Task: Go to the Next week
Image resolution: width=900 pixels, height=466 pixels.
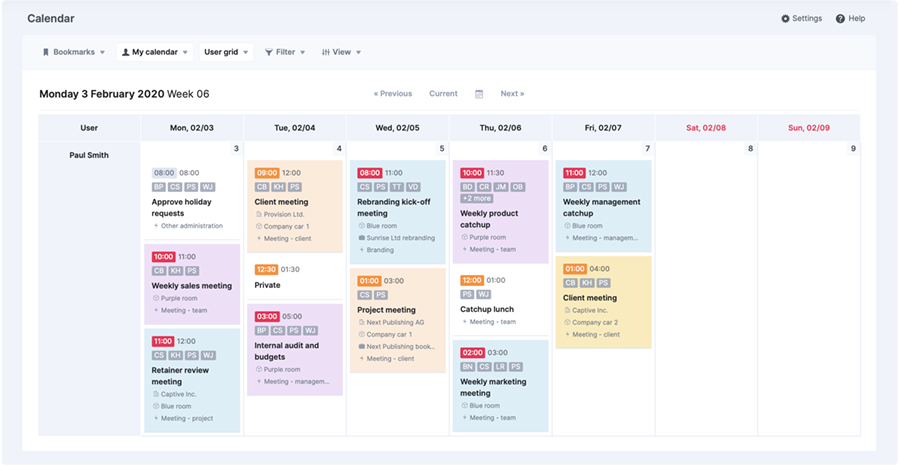Action: [512, 94]
